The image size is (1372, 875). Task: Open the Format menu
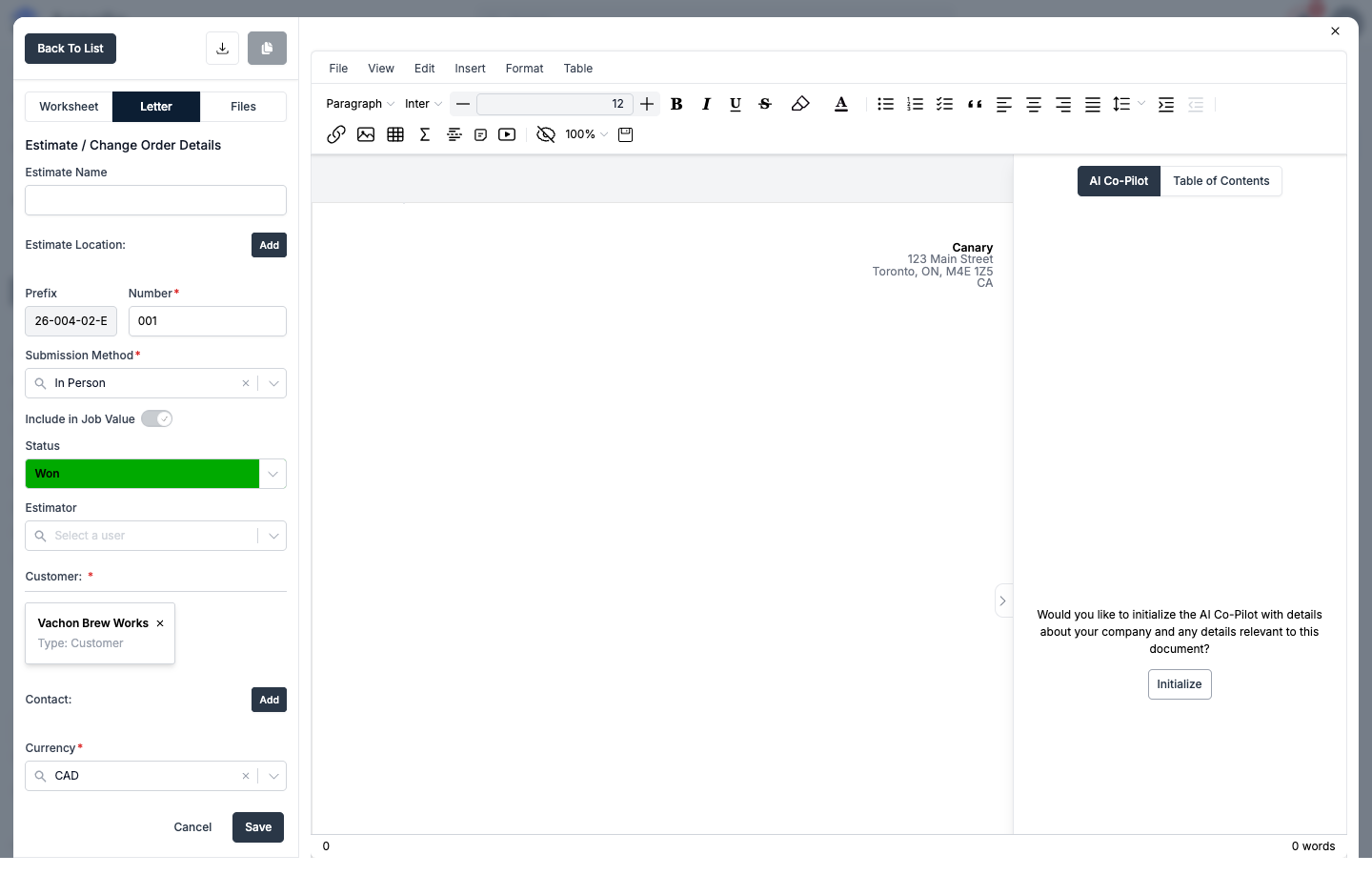(x=524, y=69)
